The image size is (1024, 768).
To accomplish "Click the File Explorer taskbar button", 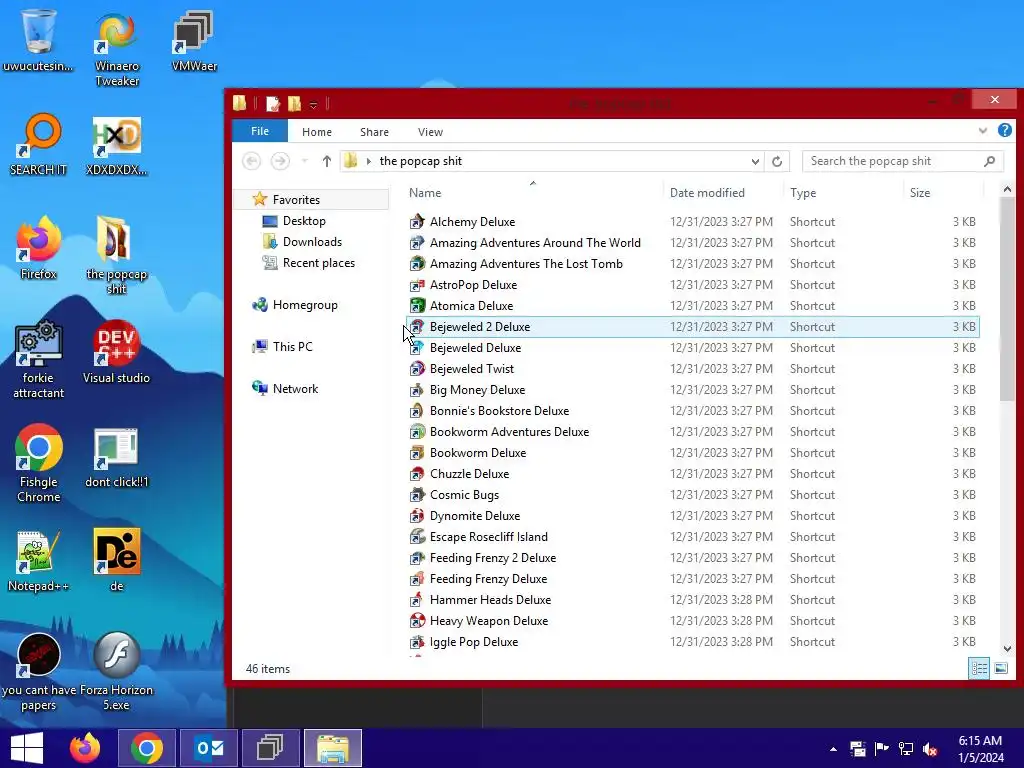I will 333,748.
